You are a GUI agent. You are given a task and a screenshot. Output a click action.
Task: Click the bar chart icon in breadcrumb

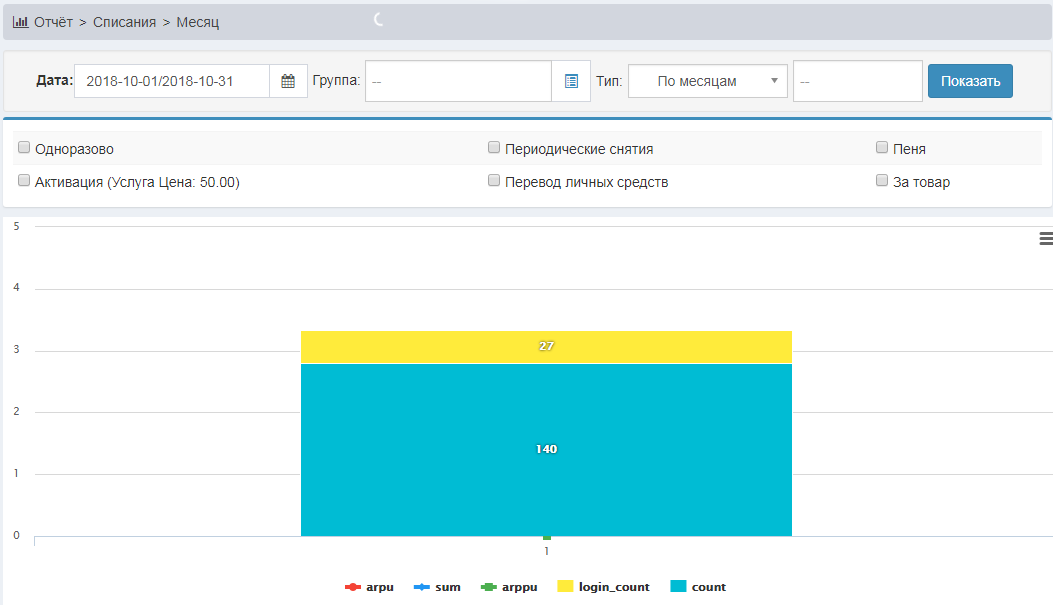tap(20, 21)
